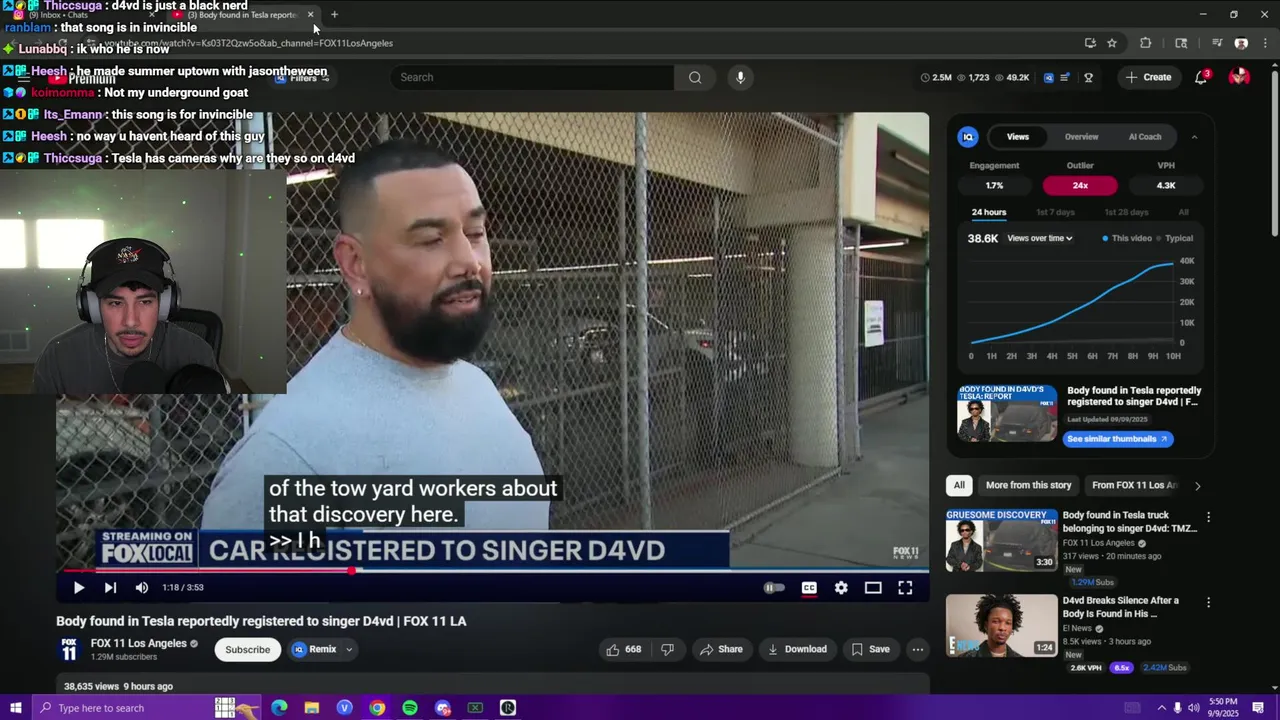Play the paused video

click(78, 588)
